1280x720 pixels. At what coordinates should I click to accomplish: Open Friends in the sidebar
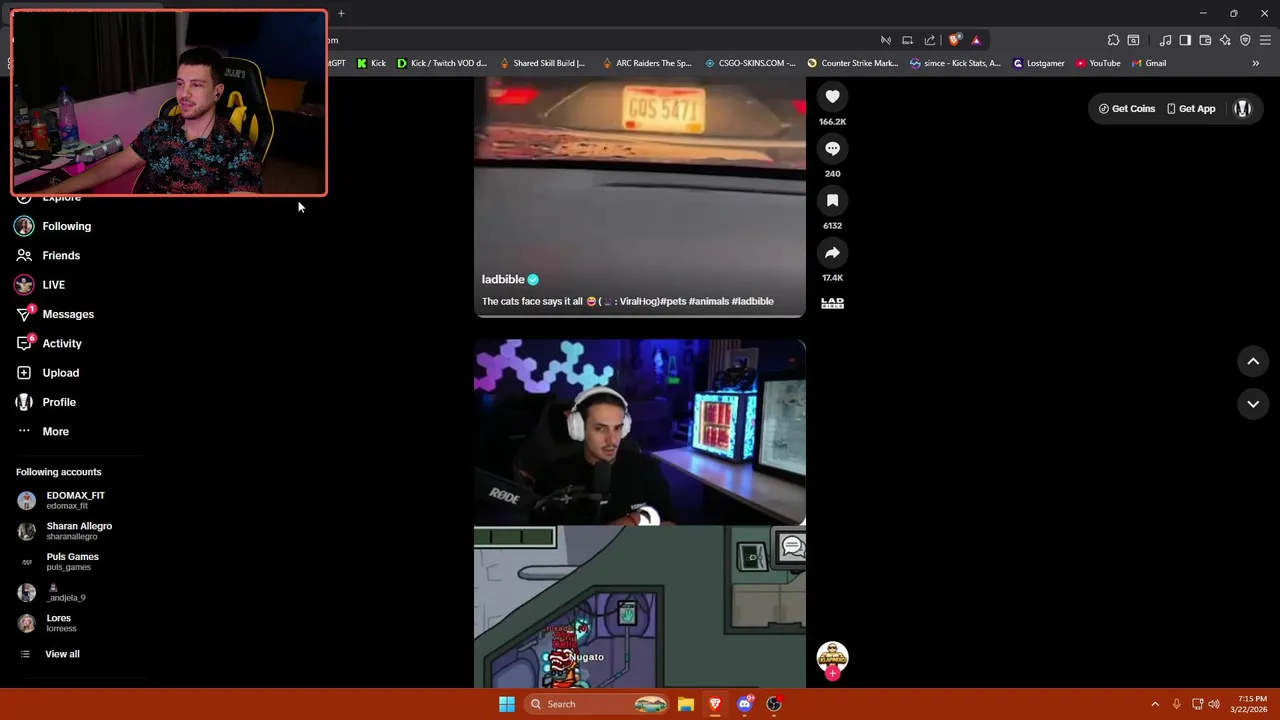tap(61, 255)
